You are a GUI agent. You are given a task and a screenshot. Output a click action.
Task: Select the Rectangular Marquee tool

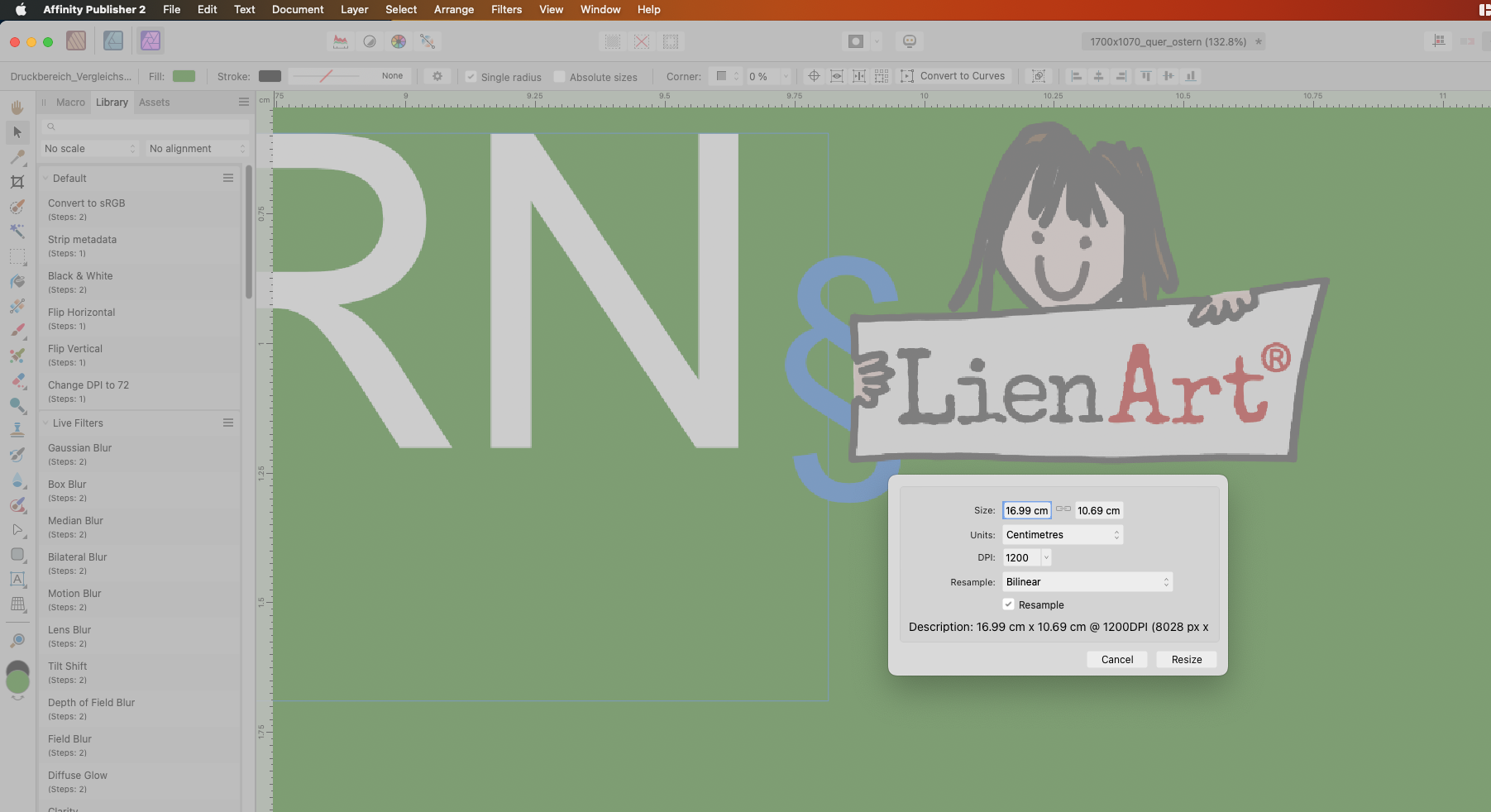[x=17, y=256]
